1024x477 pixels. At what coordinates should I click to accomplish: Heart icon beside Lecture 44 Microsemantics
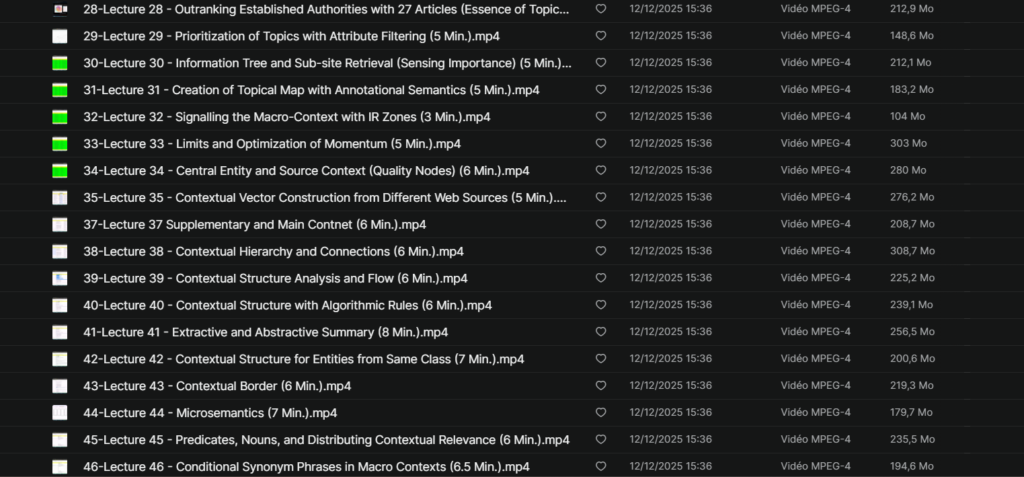point(601,412)
